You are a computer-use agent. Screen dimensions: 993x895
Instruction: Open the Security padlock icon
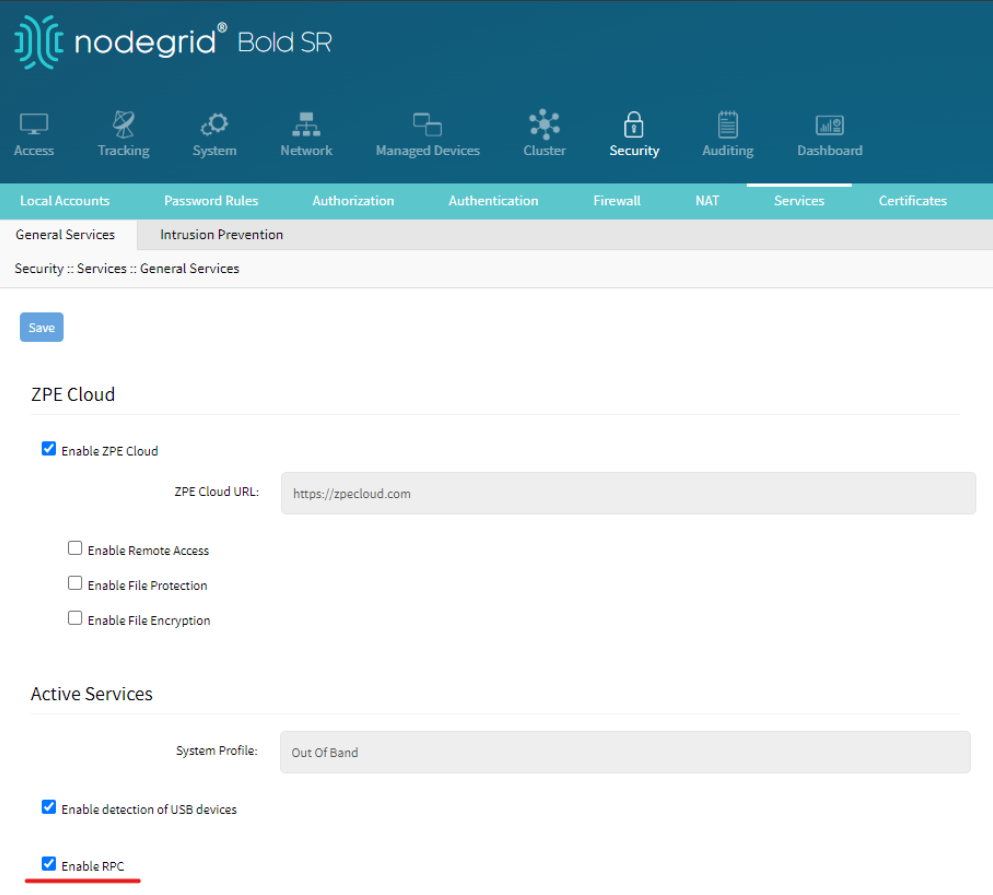pos(634,124)
